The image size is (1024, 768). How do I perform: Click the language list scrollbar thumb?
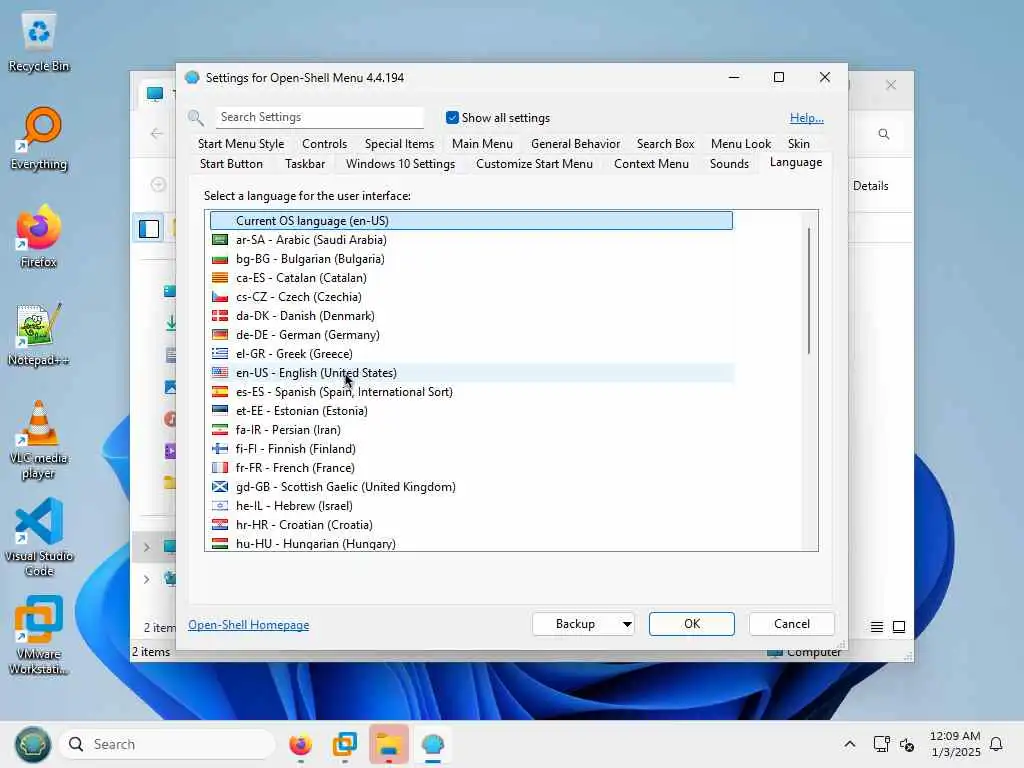809,291
